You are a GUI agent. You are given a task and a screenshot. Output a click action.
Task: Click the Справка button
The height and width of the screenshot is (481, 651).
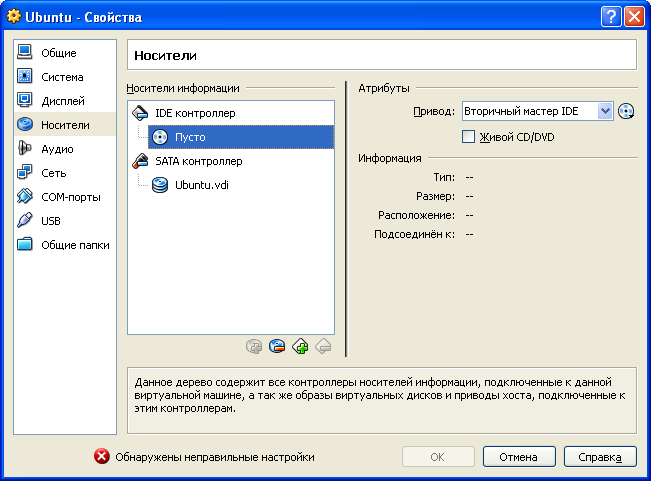600,457
